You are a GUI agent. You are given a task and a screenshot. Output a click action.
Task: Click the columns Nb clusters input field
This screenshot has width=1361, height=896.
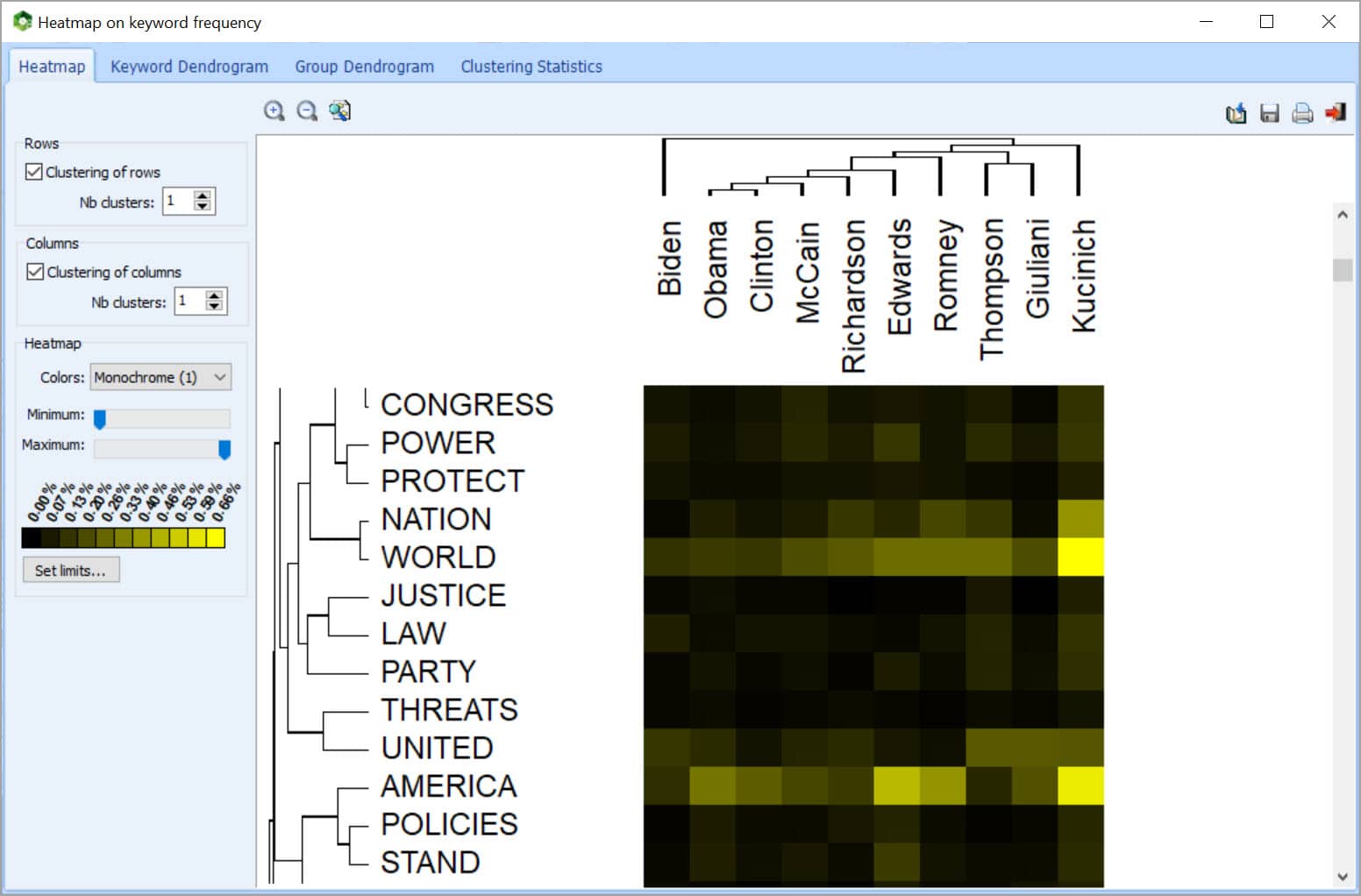pyautogui.click(x=189, y=302)
